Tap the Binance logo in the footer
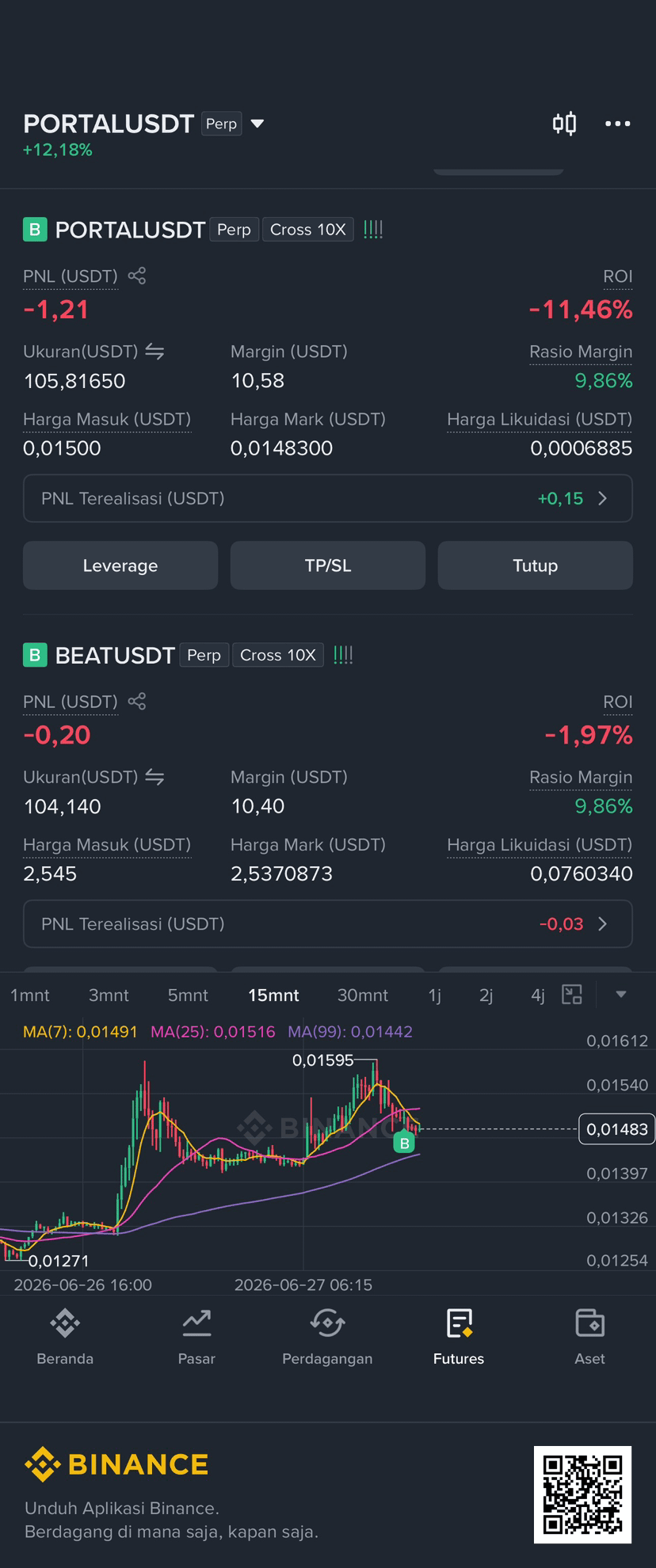 pos(116,1465)
